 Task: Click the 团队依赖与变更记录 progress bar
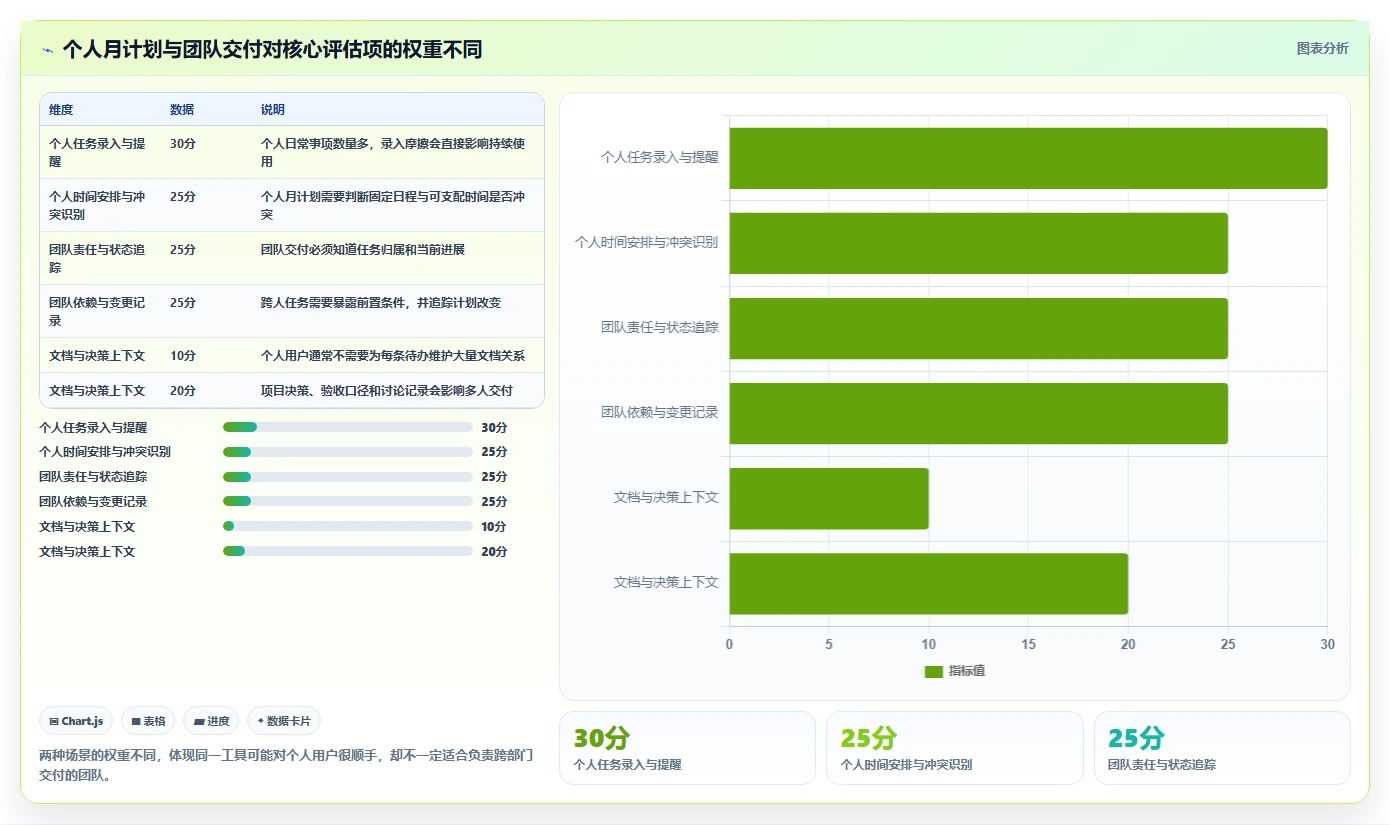(348, 502)
